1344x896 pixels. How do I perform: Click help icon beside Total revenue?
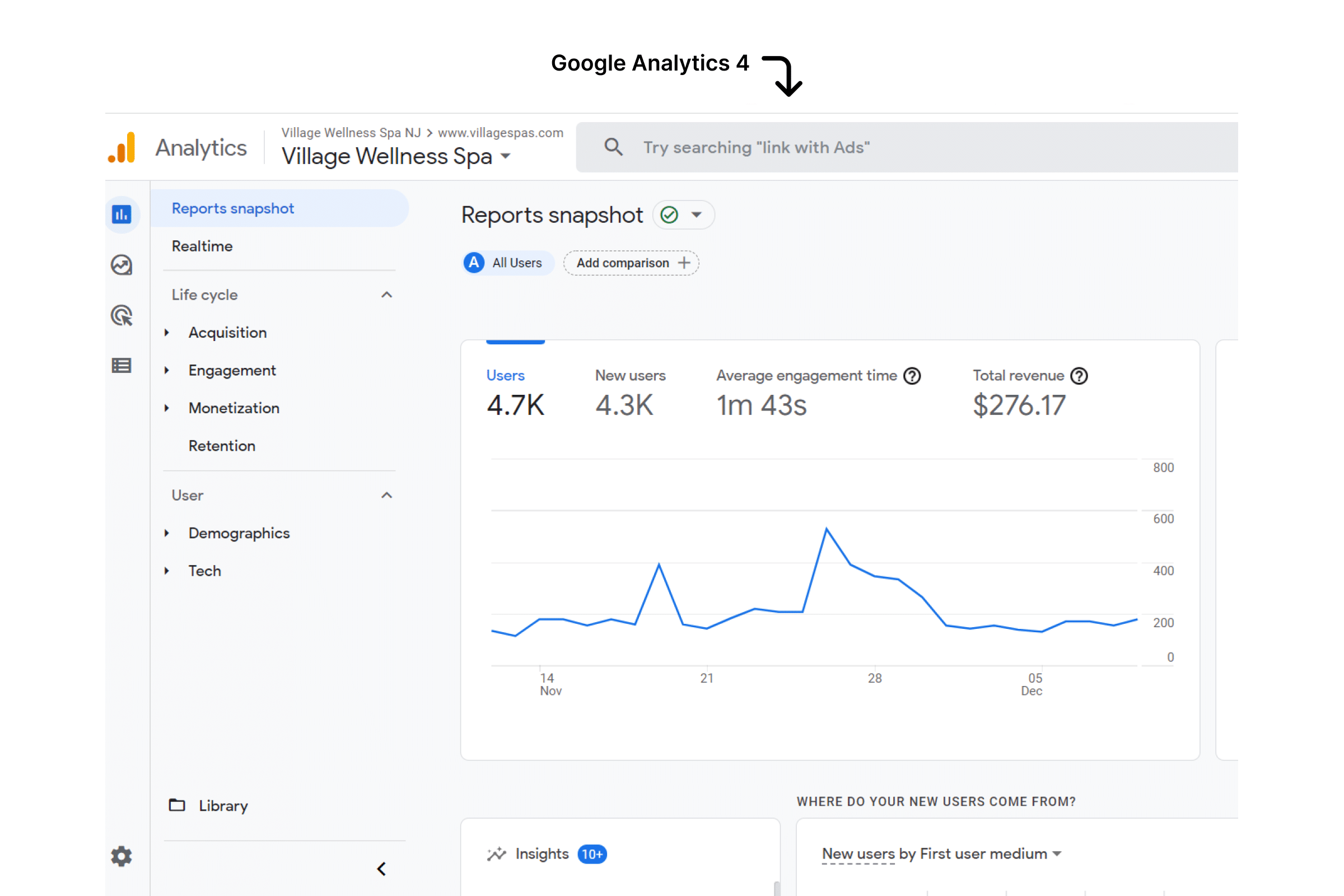coord(1079,376)
